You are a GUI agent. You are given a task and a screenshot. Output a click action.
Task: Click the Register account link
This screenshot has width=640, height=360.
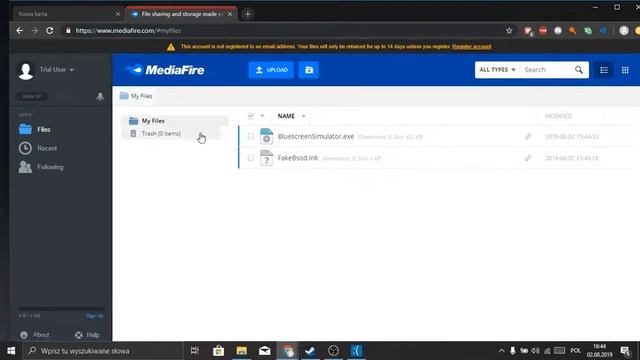(x=471, y=47)
